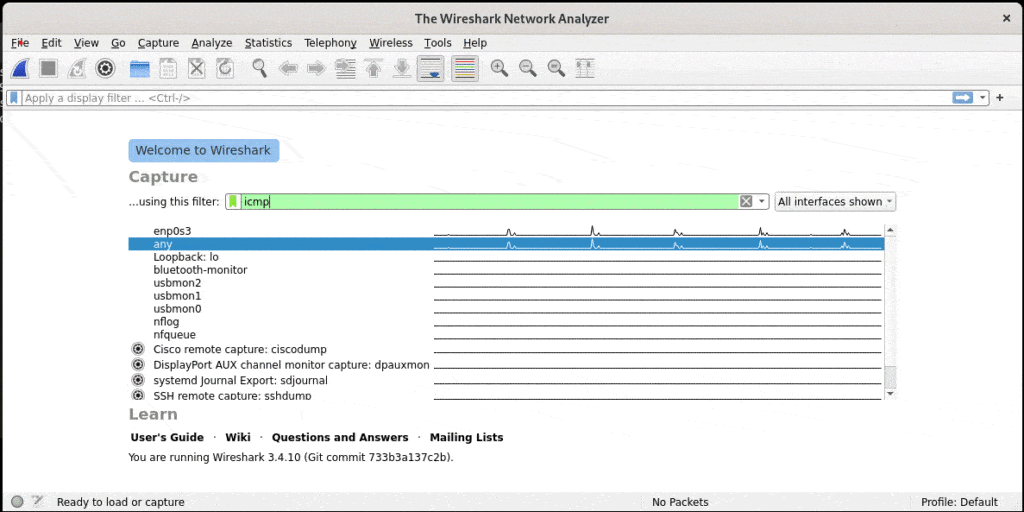
Task: Go to previous packet arrow icon
Action: (288, 68)
